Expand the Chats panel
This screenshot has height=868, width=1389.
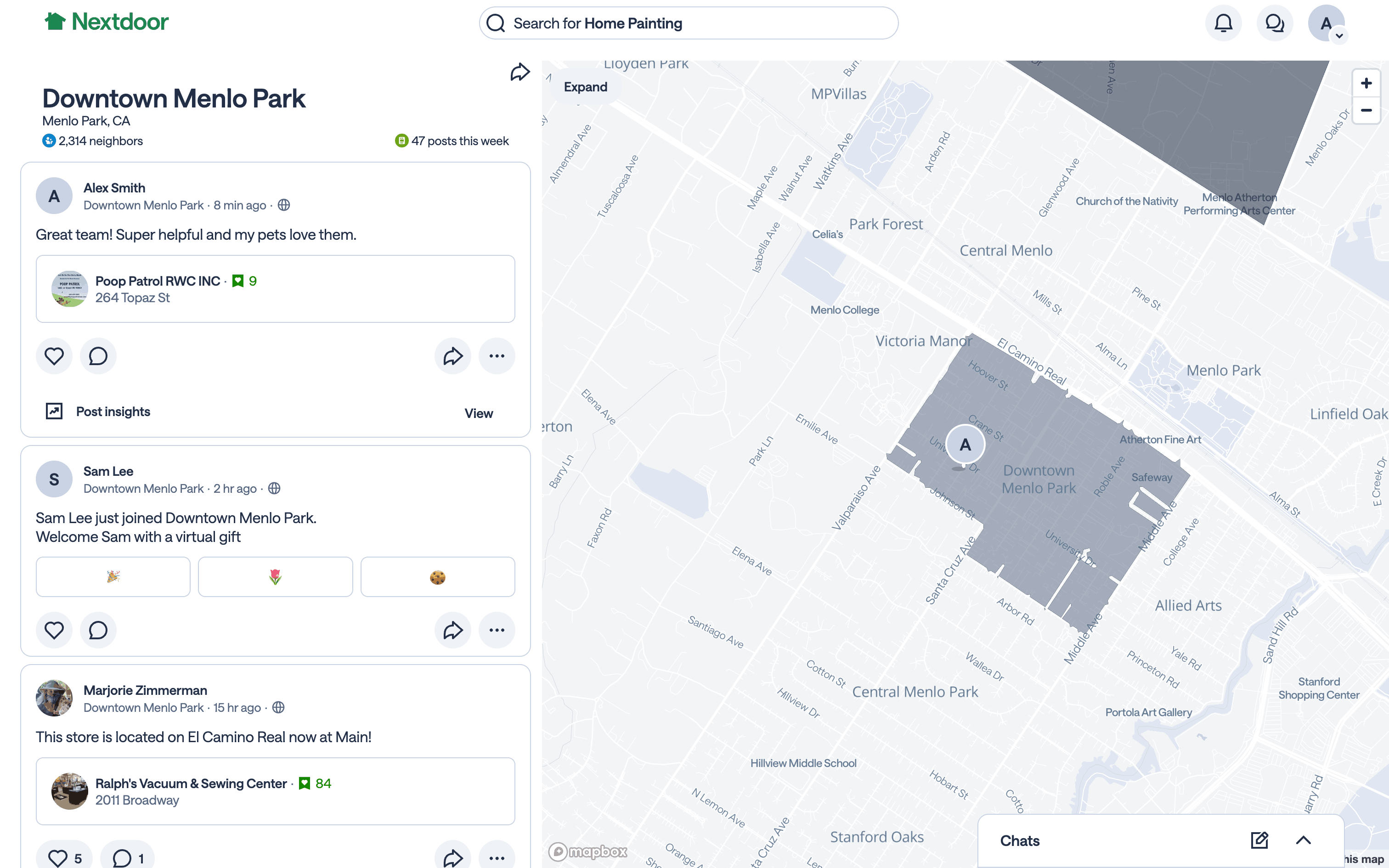pos(1304,840)
